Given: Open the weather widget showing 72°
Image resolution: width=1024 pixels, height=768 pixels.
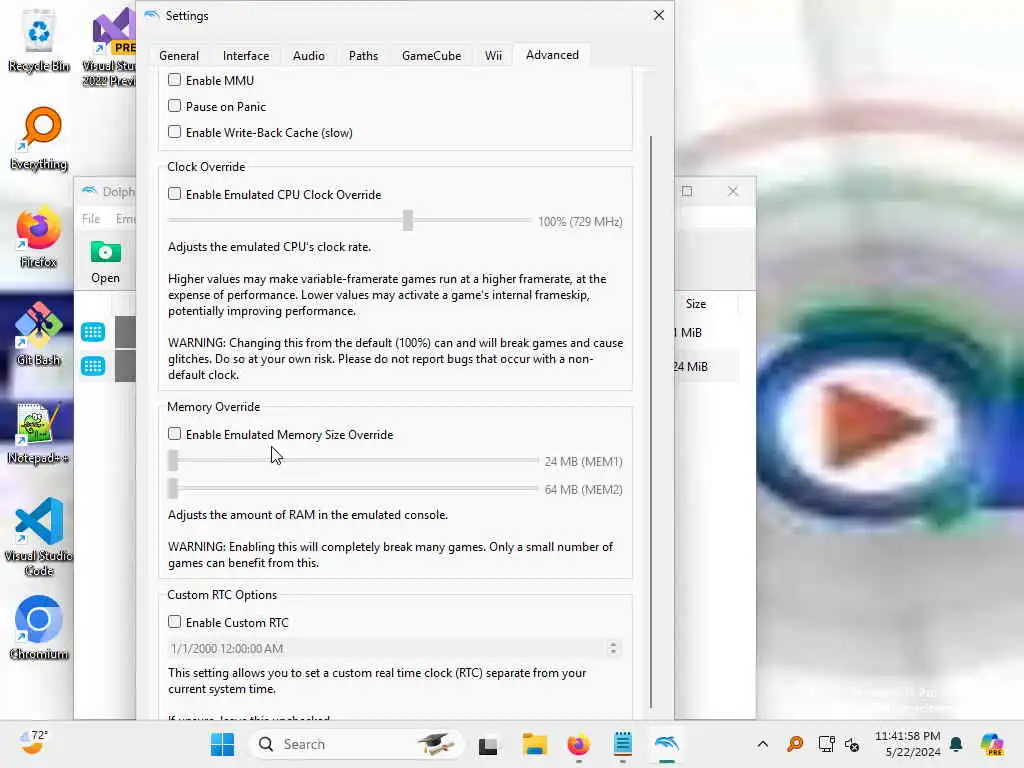Looking at the screenshot, I should 33,743.
